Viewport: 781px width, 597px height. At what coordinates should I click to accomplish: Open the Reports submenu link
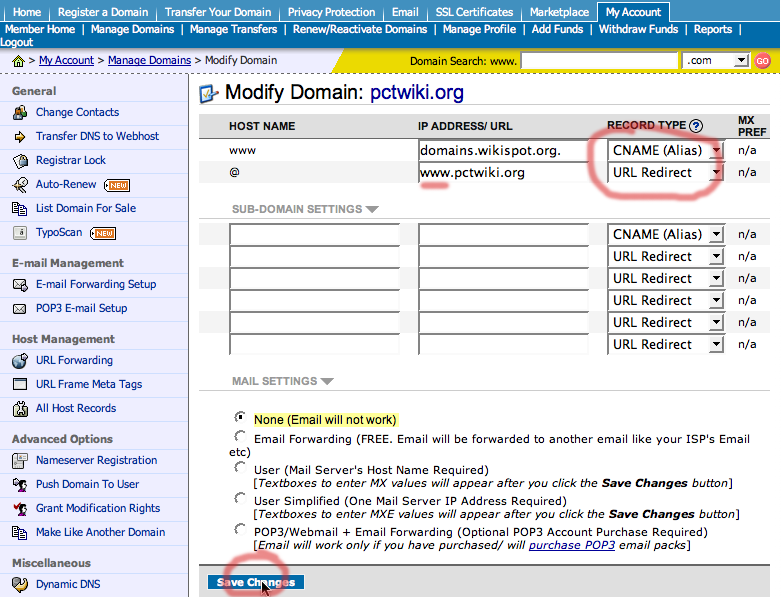(713, 29)
